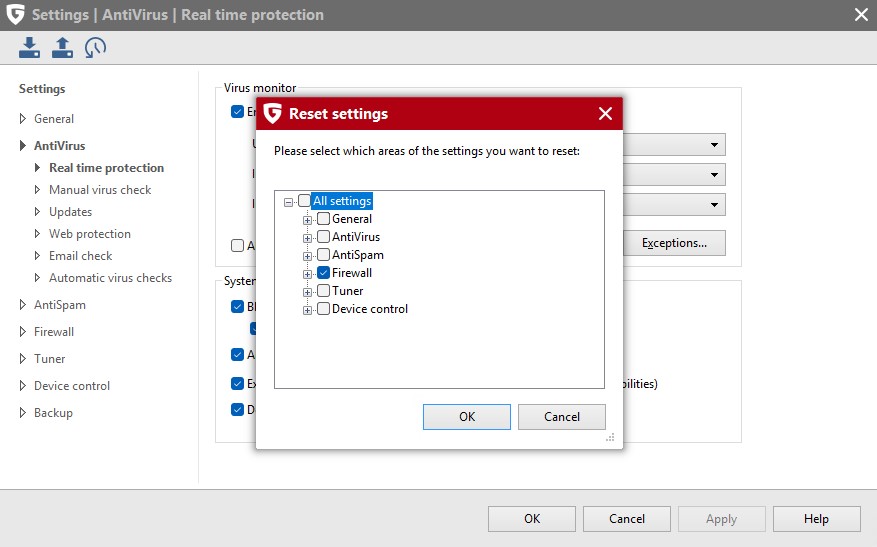Click the reset settings clock icon

[95, 48]
